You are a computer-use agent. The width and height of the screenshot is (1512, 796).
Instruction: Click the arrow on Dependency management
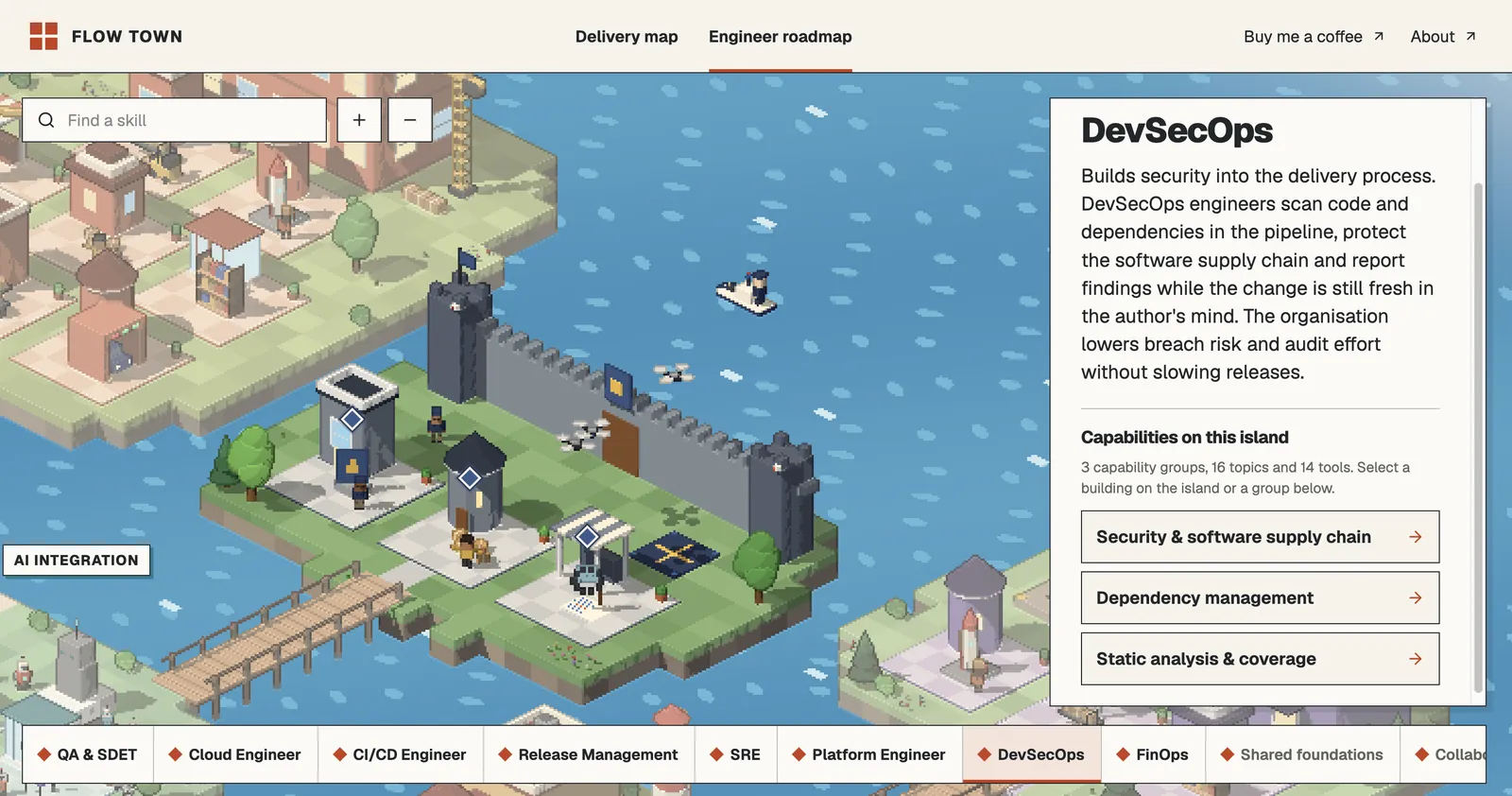point(1416,597)
